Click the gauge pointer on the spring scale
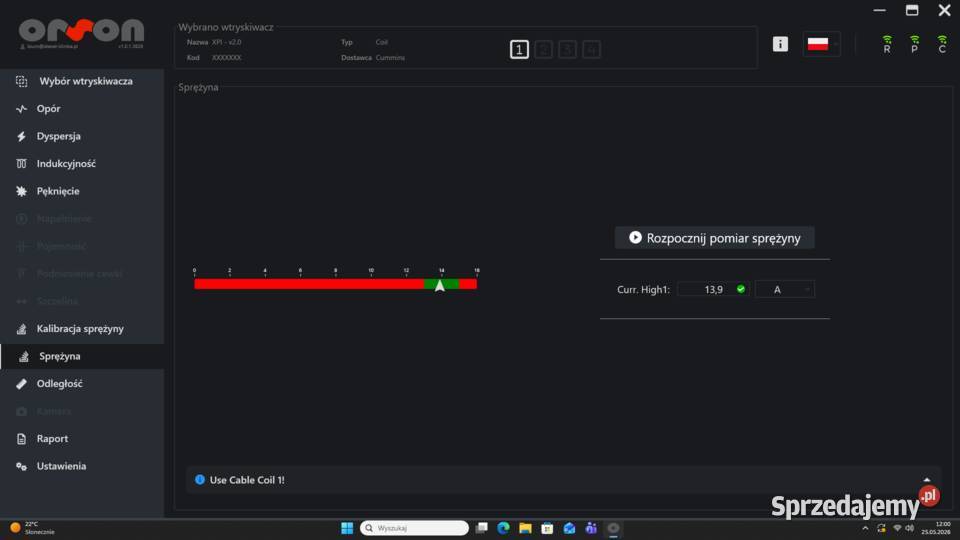The height and width of the screenshot is (540, 960). click(x=440, y=285)
